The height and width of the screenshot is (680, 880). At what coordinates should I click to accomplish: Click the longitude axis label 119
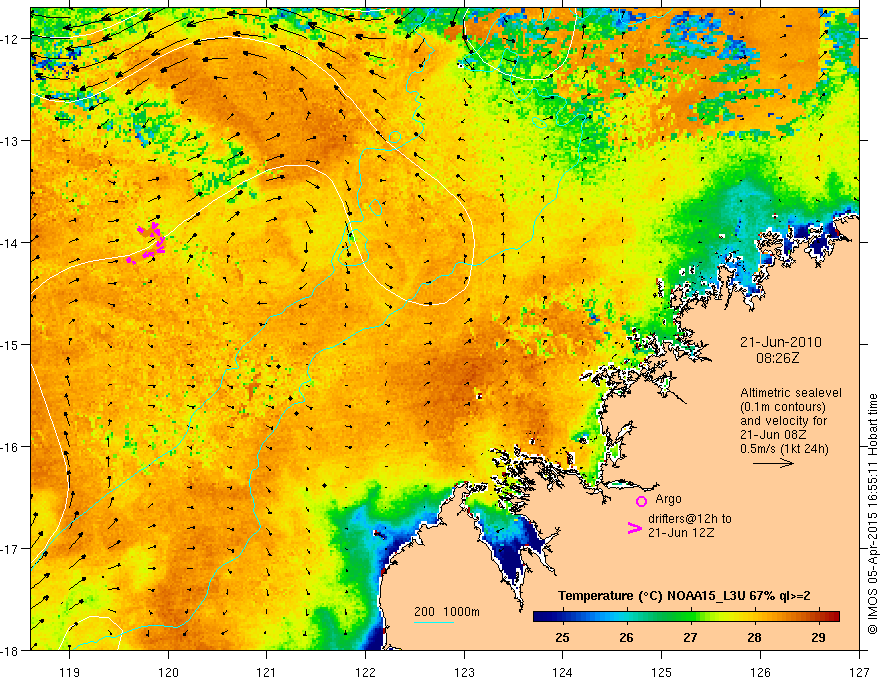pyautogui.click(x=70, y=672)
